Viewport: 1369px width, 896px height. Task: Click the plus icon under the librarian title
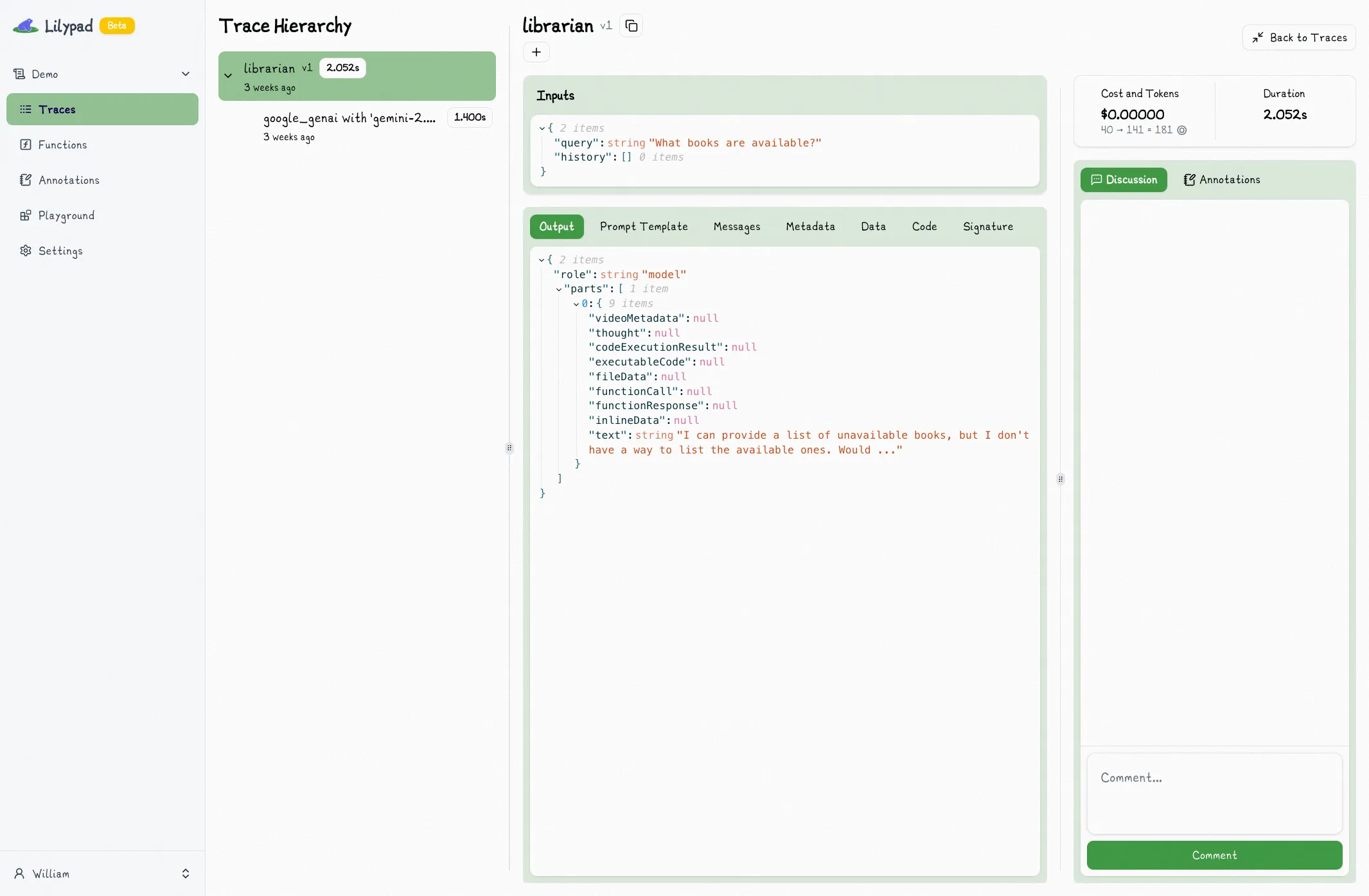coord(536,52)
